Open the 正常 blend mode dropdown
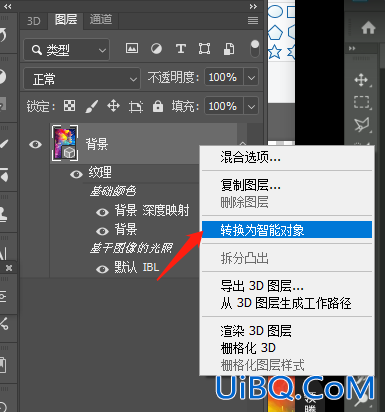This screenshot has width=385, height=412. (x=82, y=79)
